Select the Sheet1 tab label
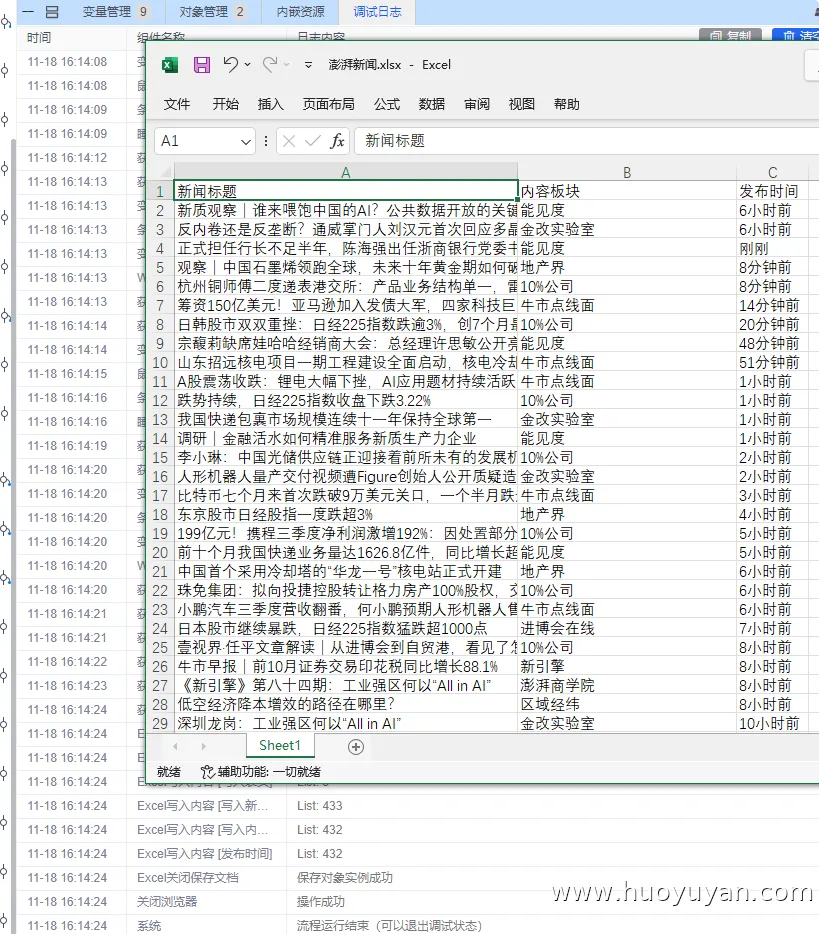Screen dimensions: 819x934 click(x=279, y=745)
